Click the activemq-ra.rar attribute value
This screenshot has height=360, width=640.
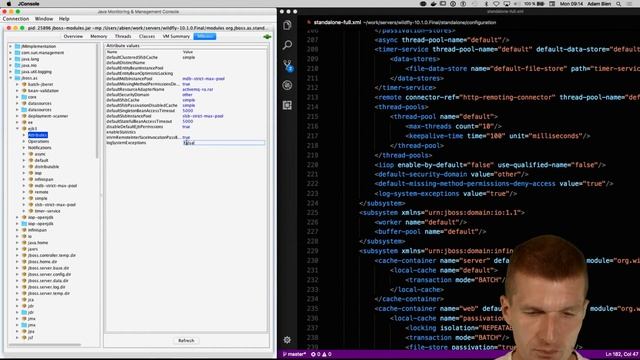pyautogui.click(x=198, y=89)
